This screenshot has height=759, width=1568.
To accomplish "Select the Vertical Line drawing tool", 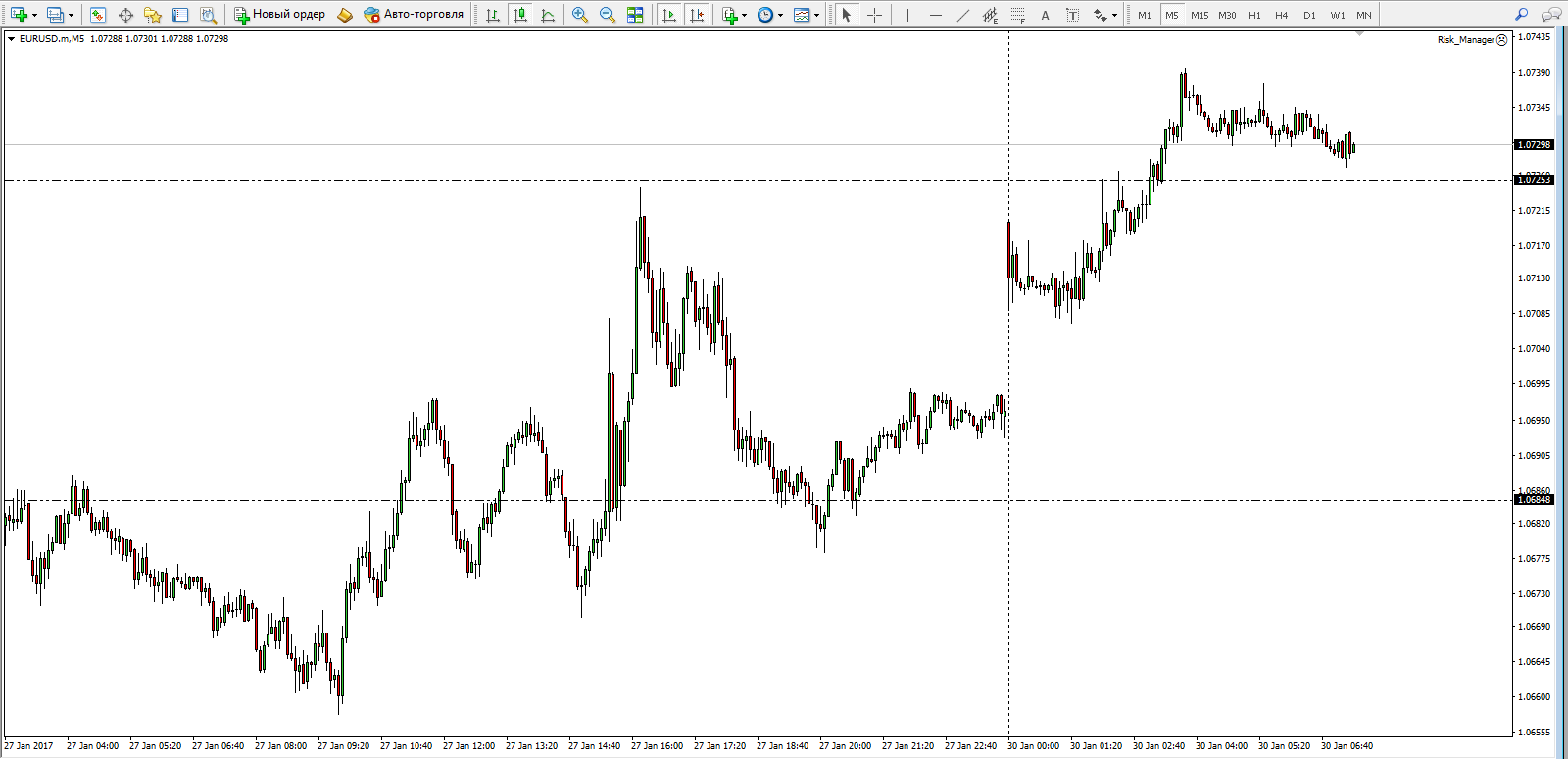I will point(907,15).
